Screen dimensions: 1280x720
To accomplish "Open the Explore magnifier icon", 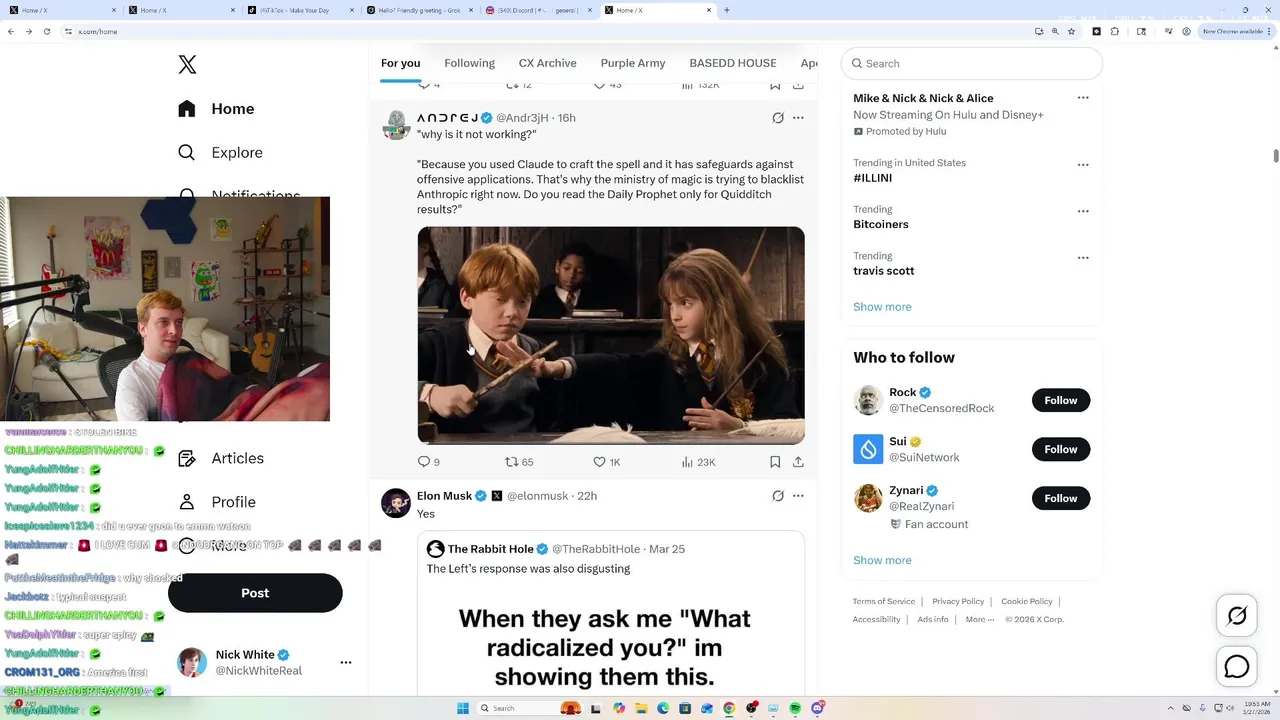I will 187,153.
